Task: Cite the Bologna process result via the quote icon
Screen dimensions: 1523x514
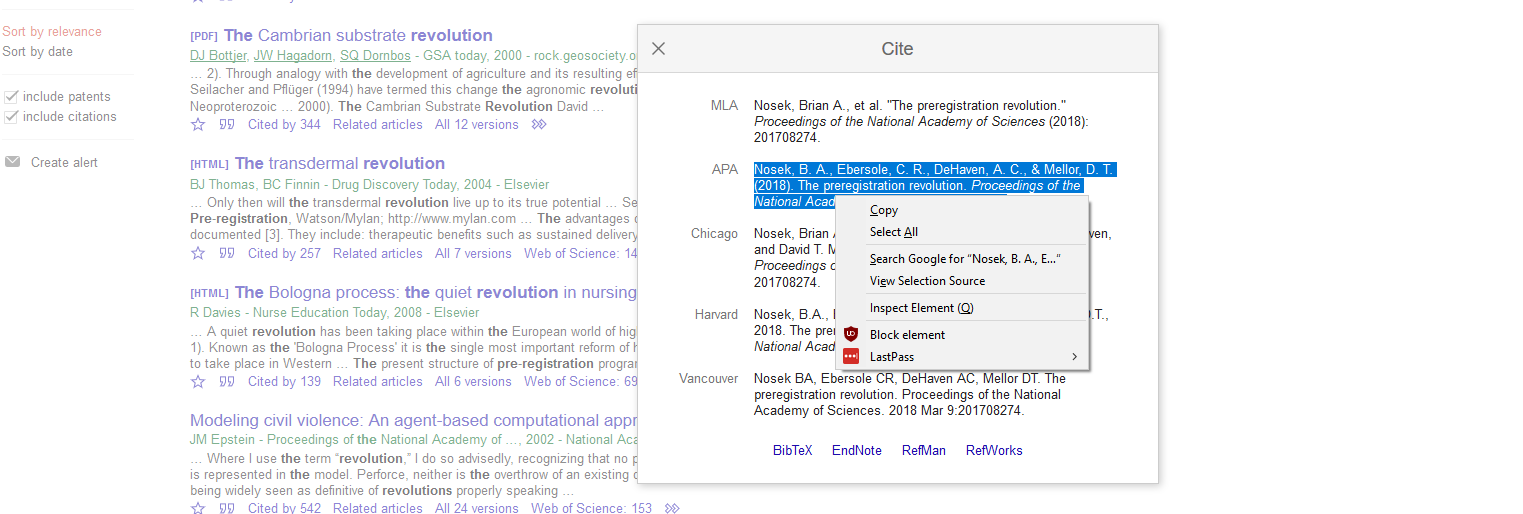Action: (227, 382)
